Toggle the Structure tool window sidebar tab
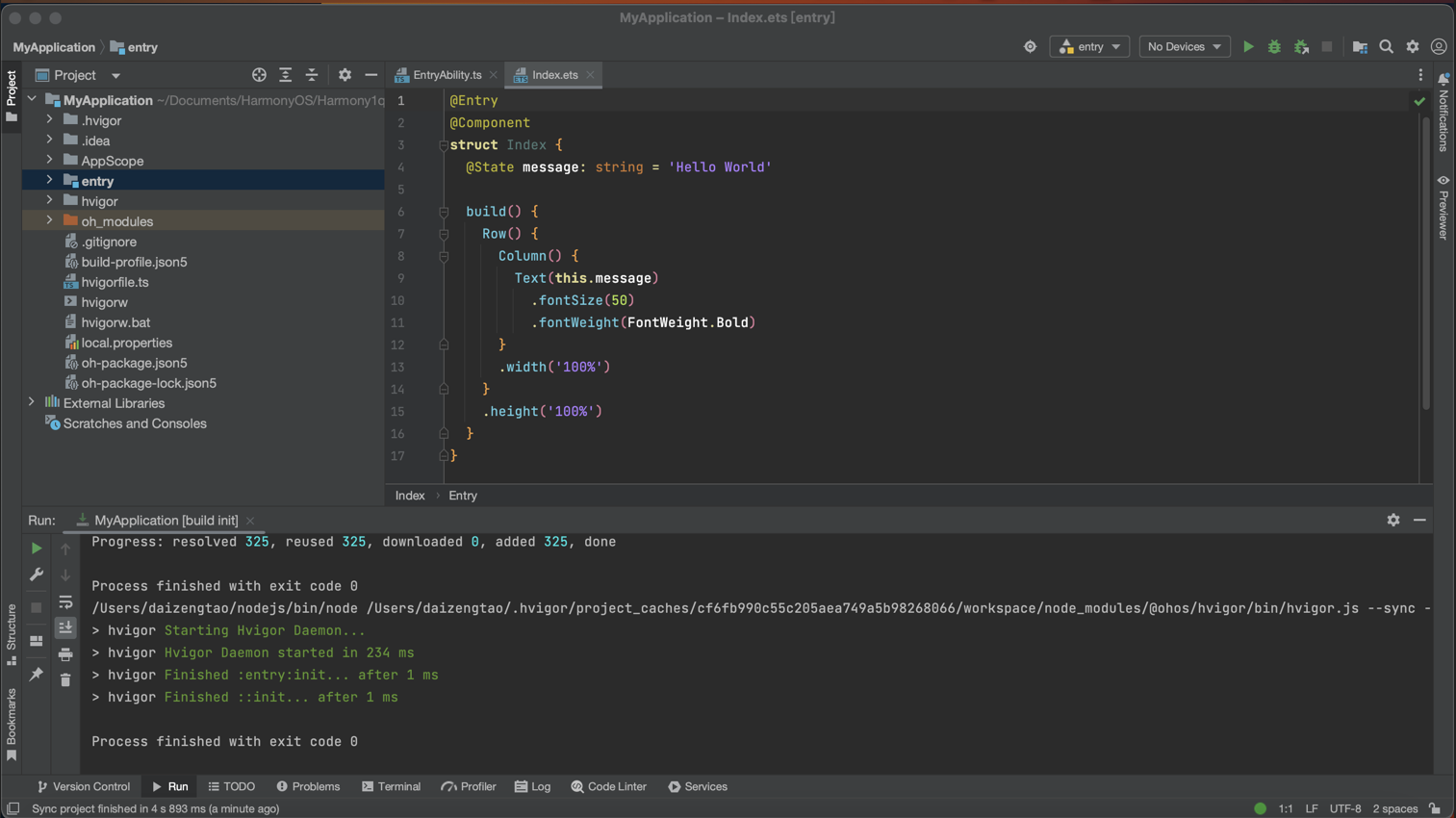Screen dimensions: 1456x818 click(x=12, y=634)
